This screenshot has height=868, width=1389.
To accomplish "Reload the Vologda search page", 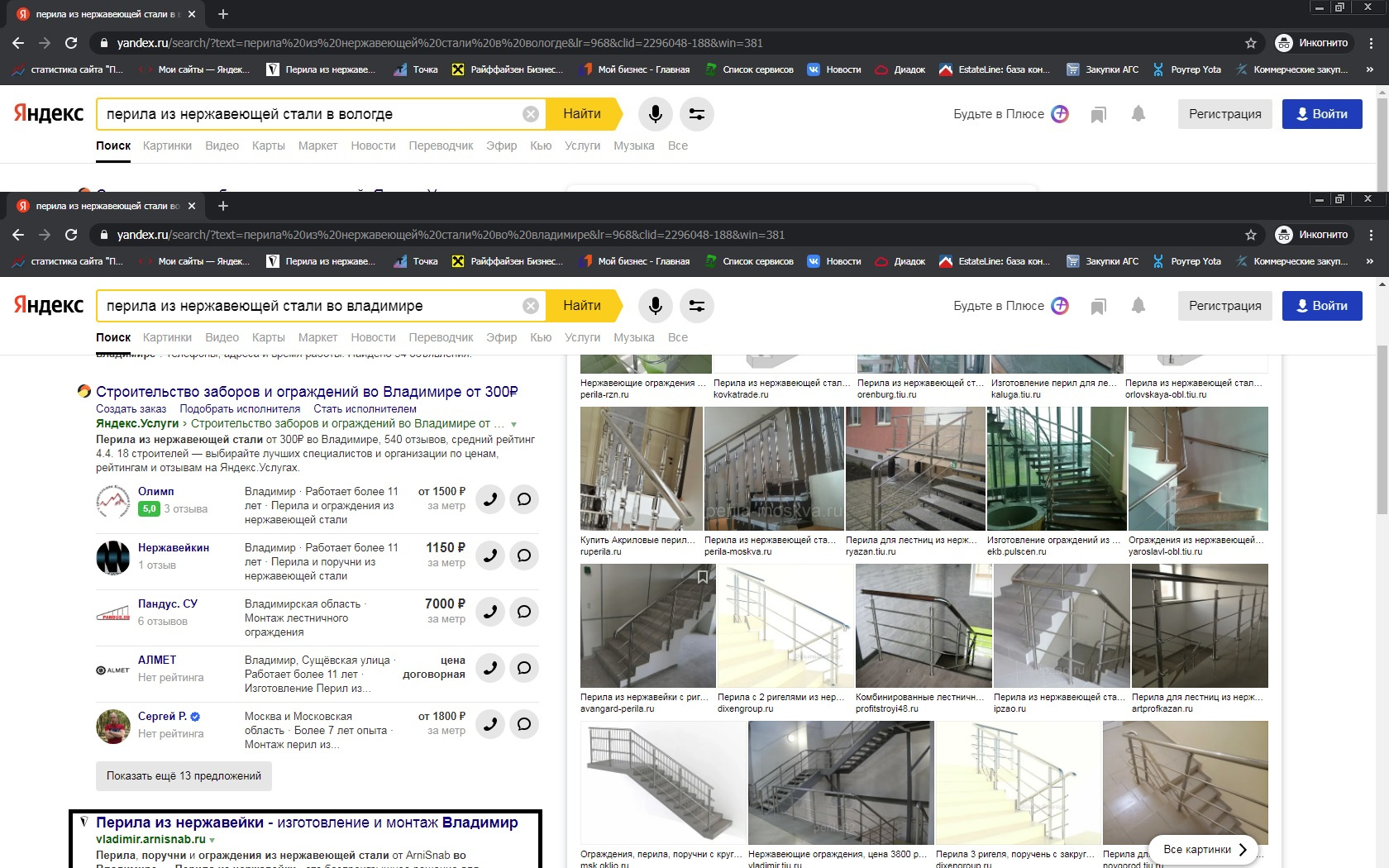I will pyautogui.click(x=71, y=43).
